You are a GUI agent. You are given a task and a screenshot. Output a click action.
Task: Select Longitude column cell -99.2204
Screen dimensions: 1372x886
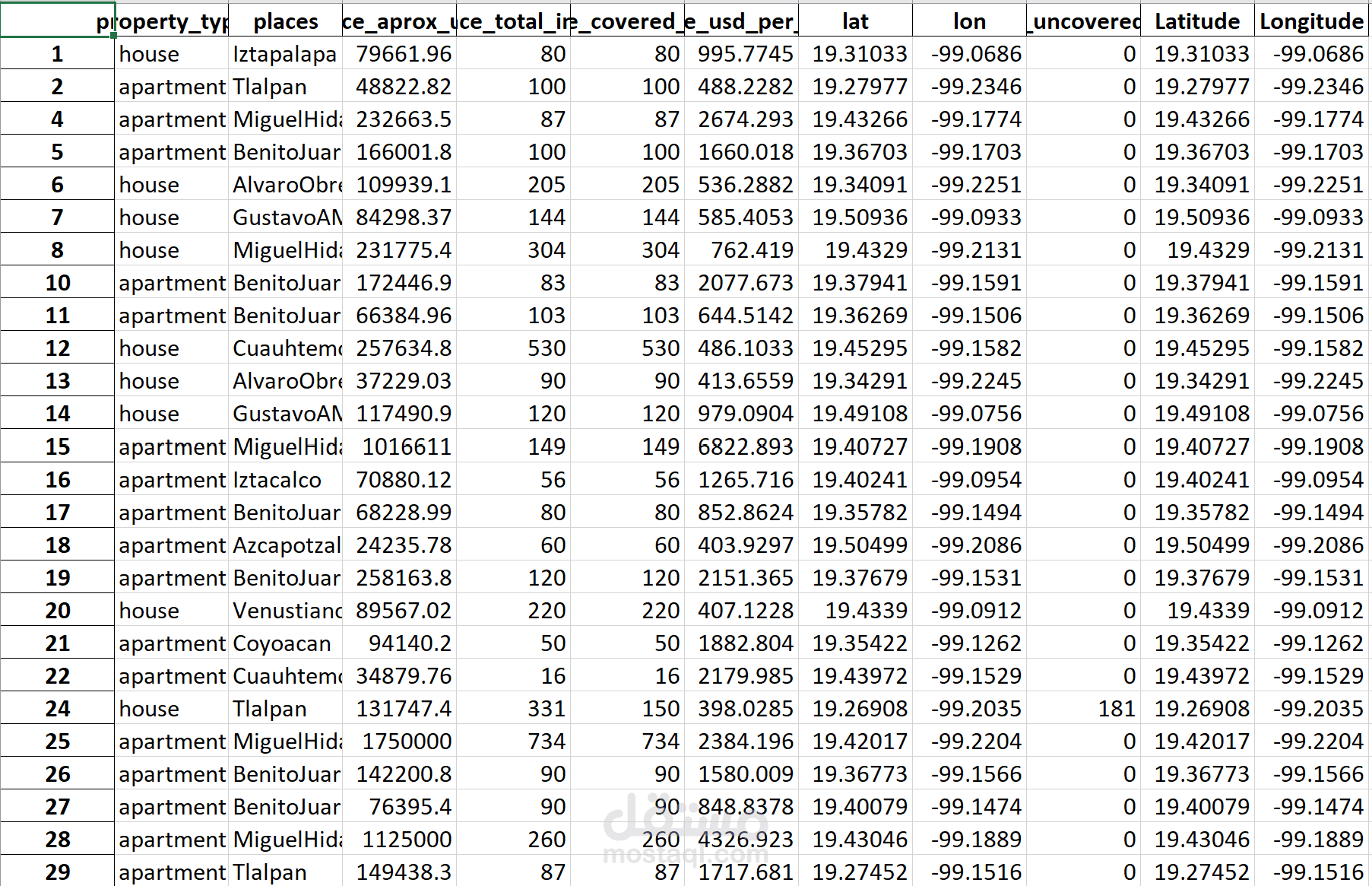(1311, 741)
